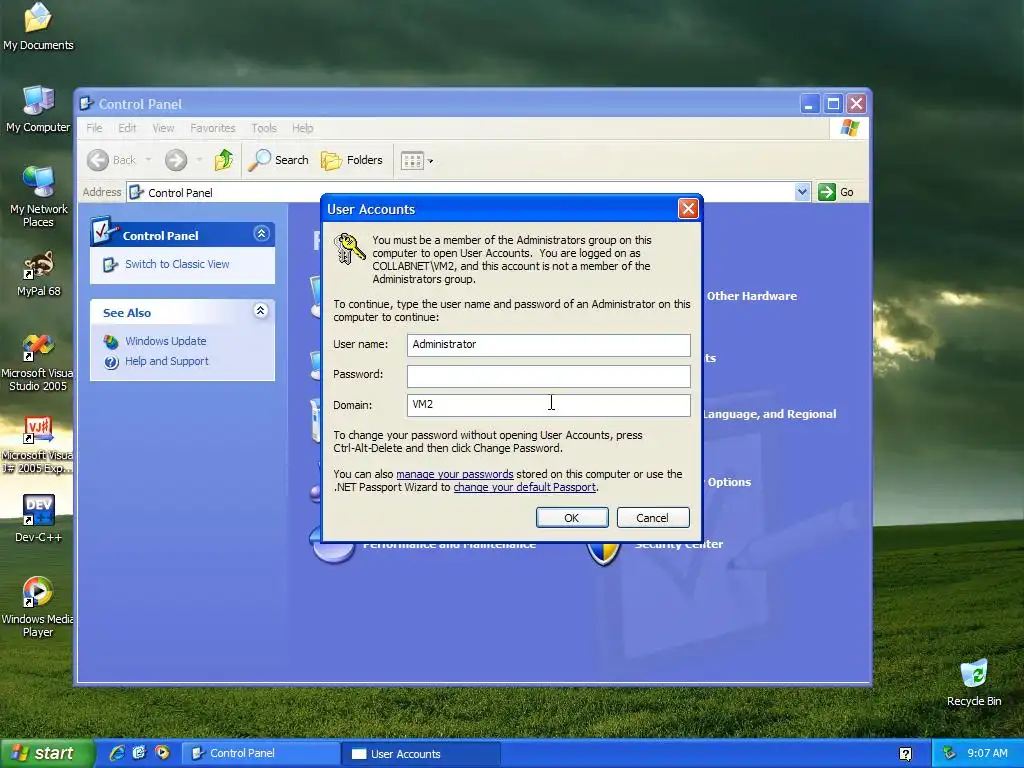This screenshot has width=1024, height=768.
Task: Launch Windows Media Player desktop shortcut
Action: 38,607
